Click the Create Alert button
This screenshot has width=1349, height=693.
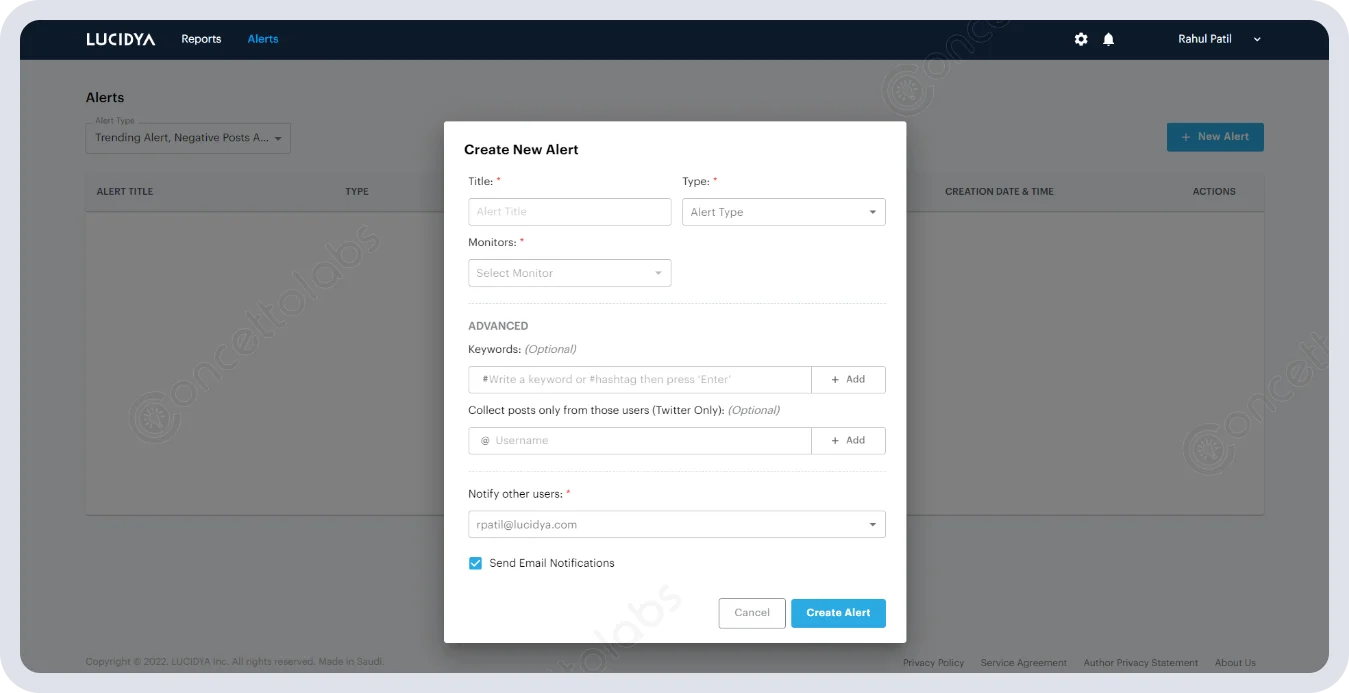tap(838, 612)
